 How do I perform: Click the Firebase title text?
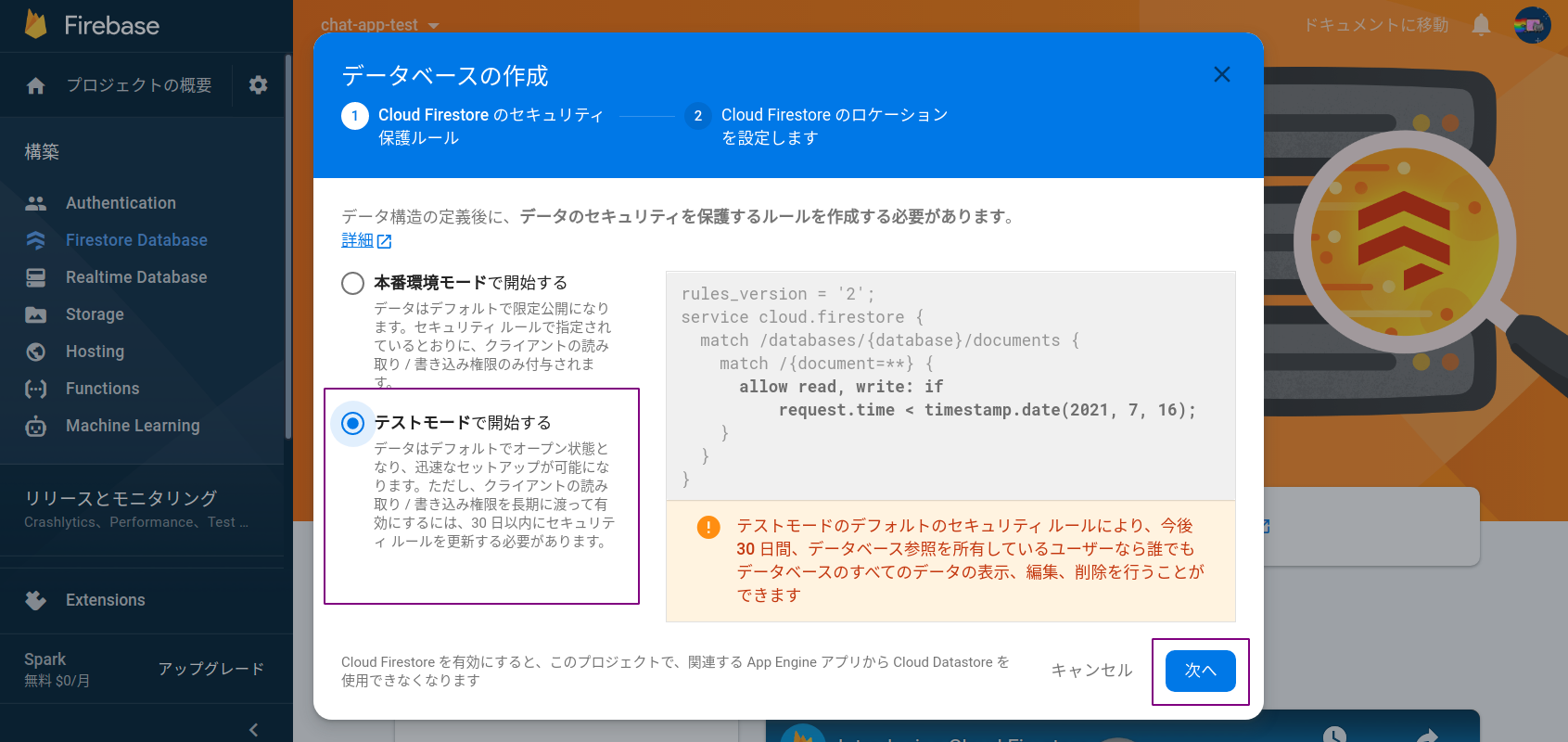111,25
